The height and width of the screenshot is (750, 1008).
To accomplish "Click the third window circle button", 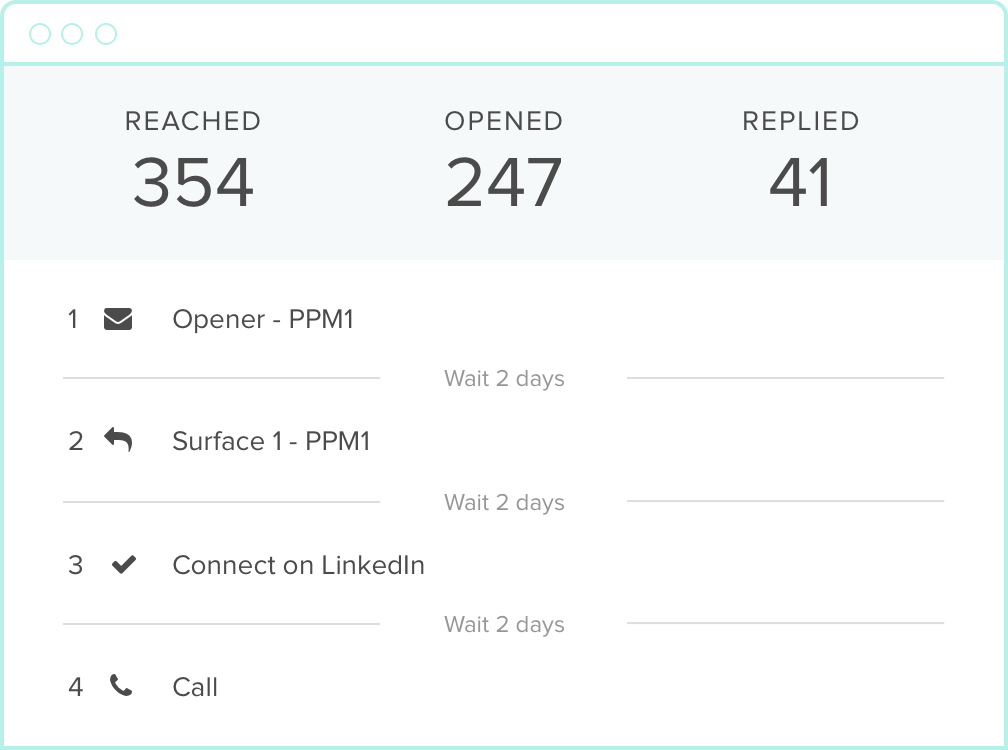I will pos(106,35).
